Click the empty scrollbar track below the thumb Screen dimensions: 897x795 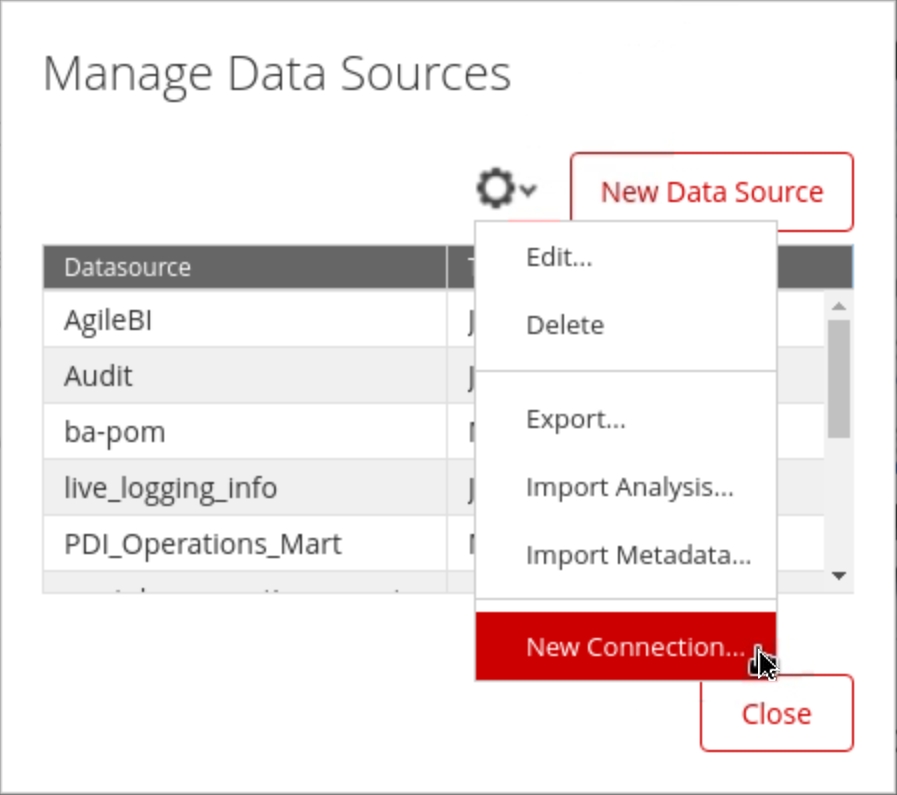(x=839, y=500)
